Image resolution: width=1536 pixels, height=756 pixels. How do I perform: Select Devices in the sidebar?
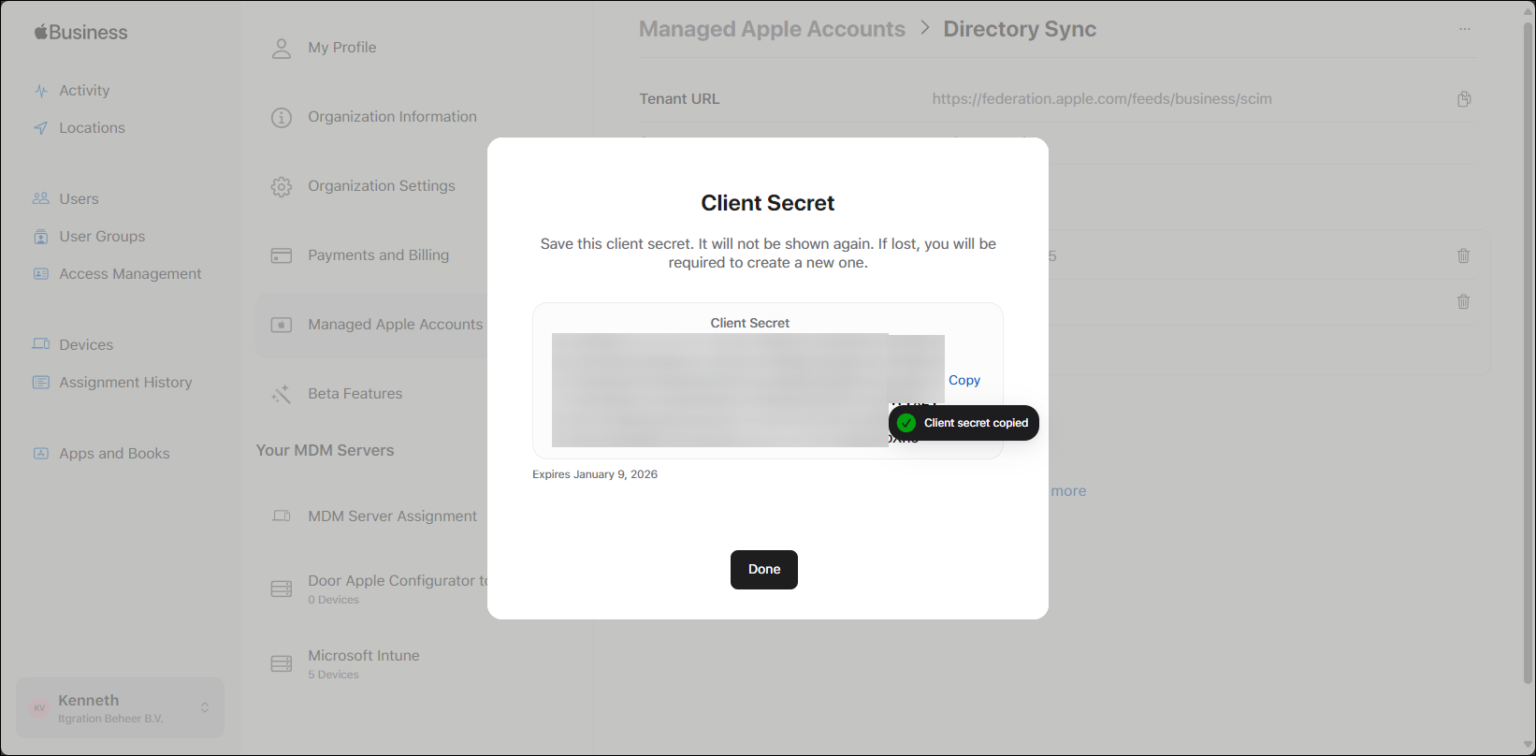tap(85, 344)
